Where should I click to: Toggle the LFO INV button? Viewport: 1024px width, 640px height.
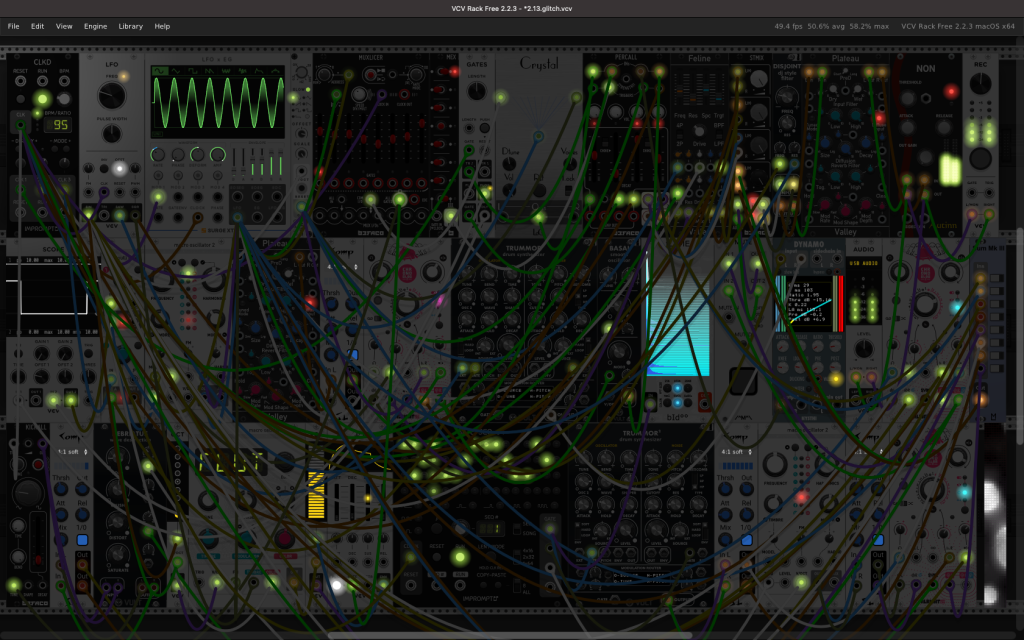104,168
